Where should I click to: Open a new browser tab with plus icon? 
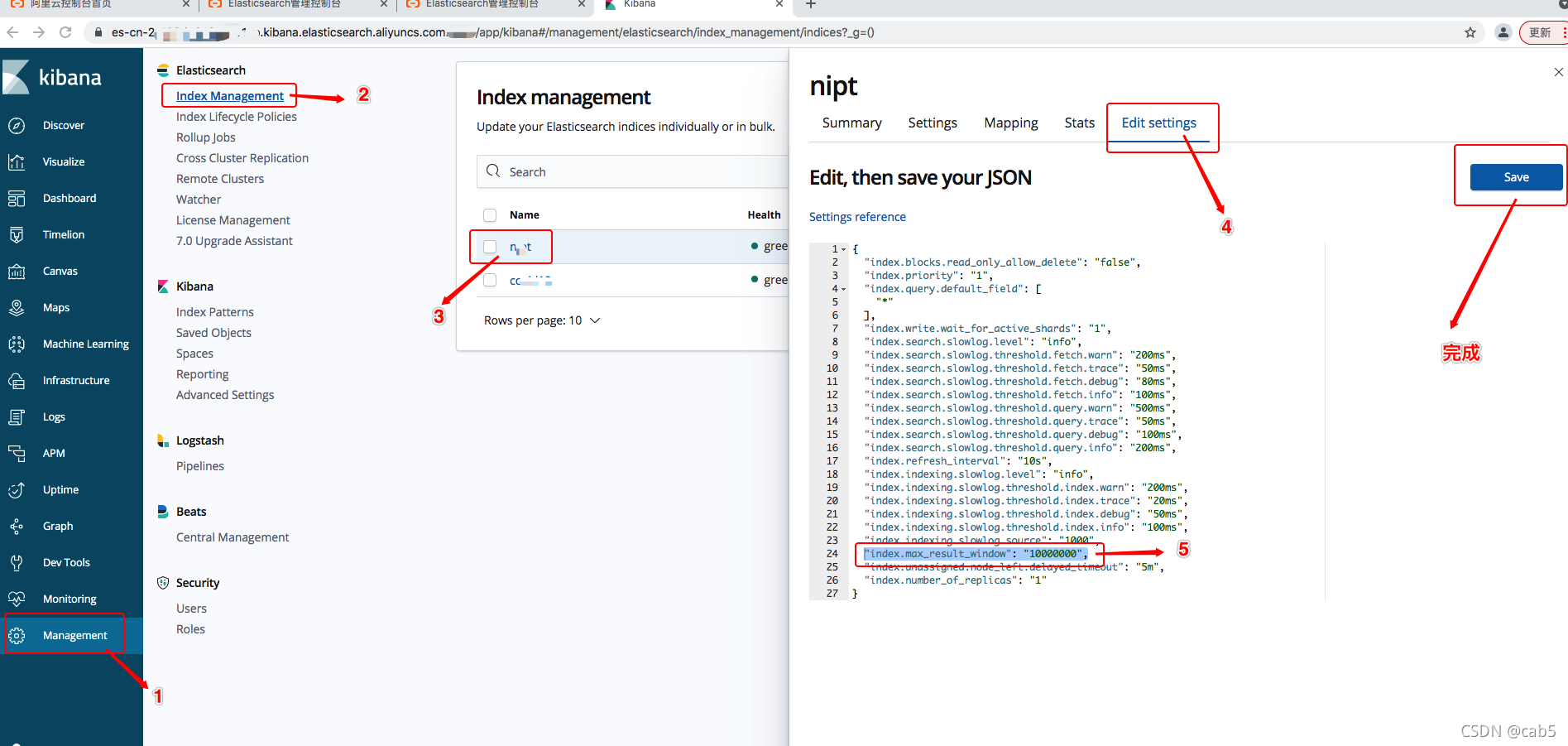pyautogui.click(x=811, y=4)
